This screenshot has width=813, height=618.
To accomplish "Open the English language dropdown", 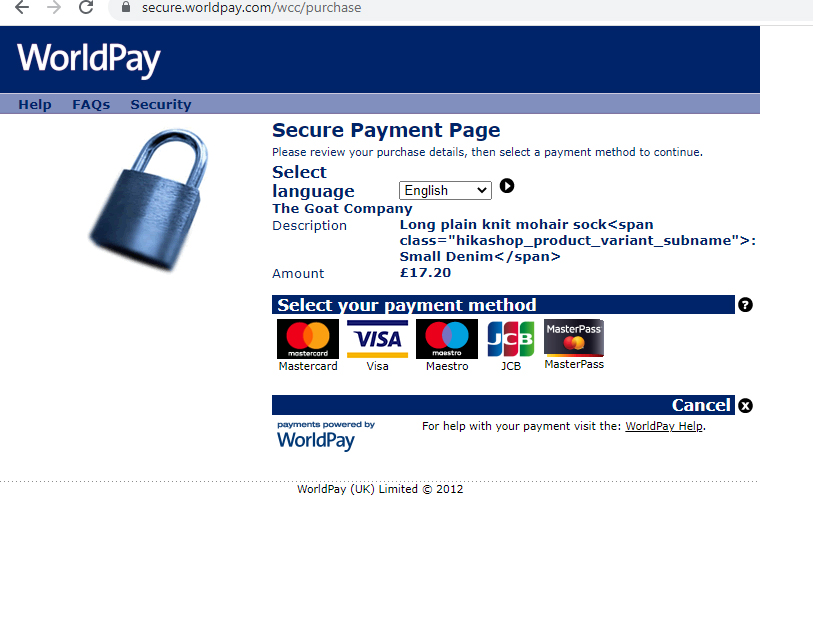I will (445, 190).
